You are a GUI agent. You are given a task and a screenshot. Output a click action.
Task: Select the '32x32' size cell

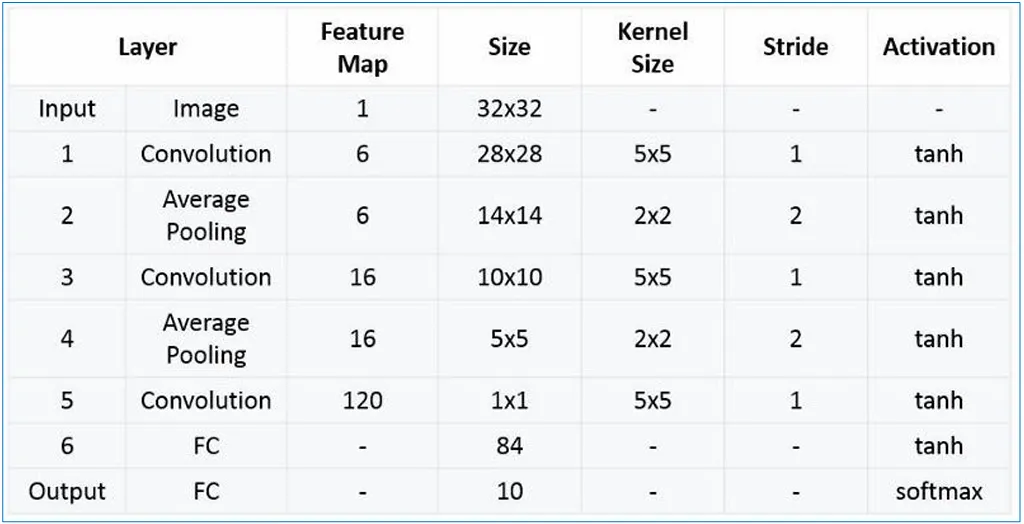(509, 108)
